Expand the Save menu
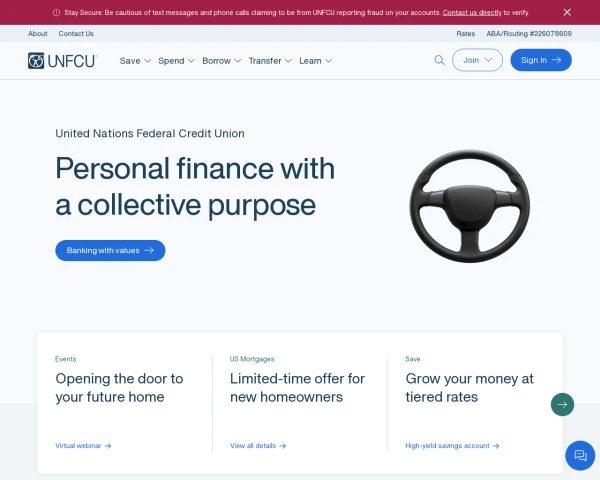The height and width of the screenshot is (480, 600). tap(135, 61)
